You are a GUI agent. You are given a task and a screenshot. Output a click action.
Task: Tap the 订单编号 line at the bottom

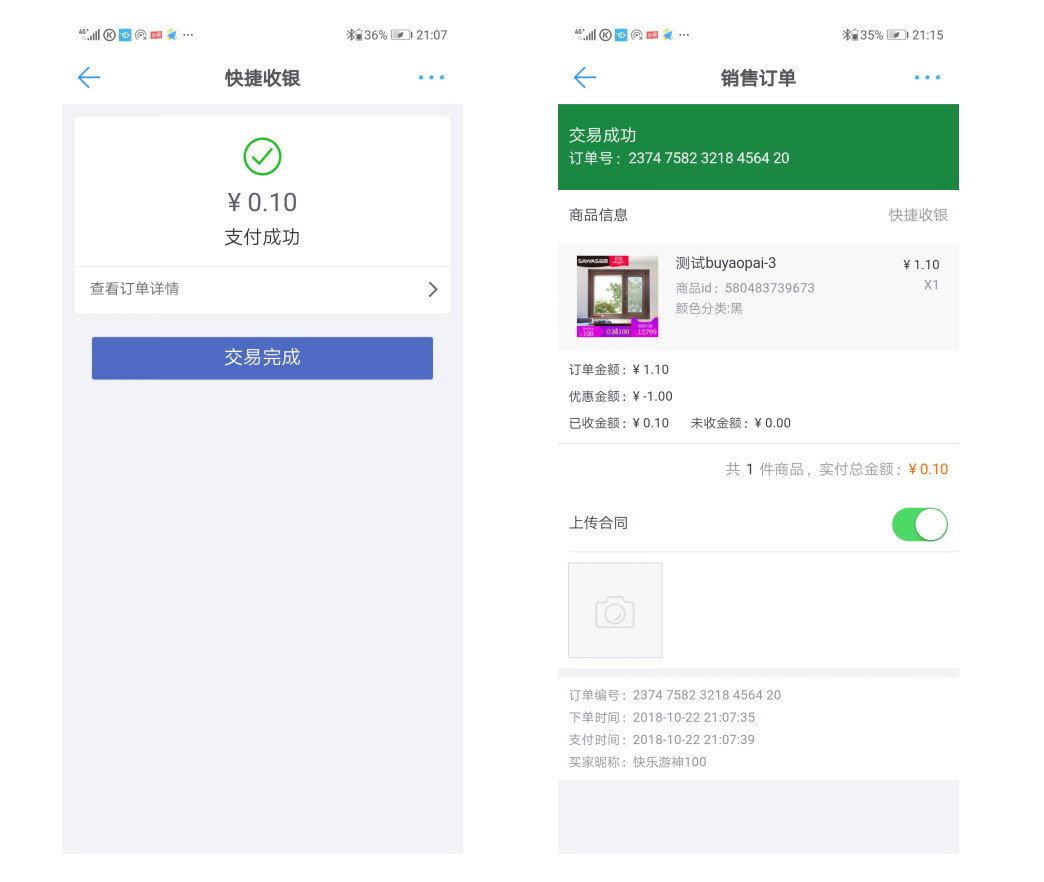(x=674, y=695)
